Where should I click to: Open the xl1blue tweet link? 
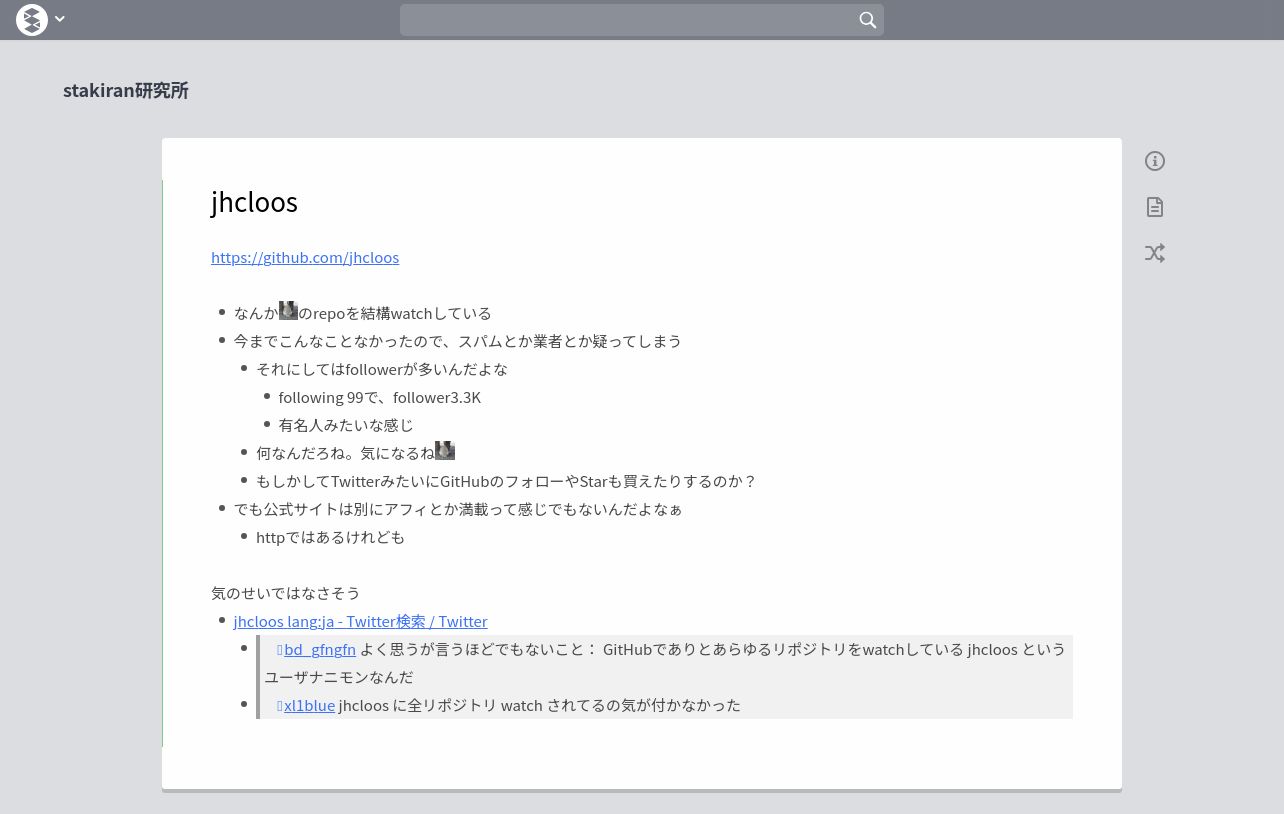coord(309,705)
